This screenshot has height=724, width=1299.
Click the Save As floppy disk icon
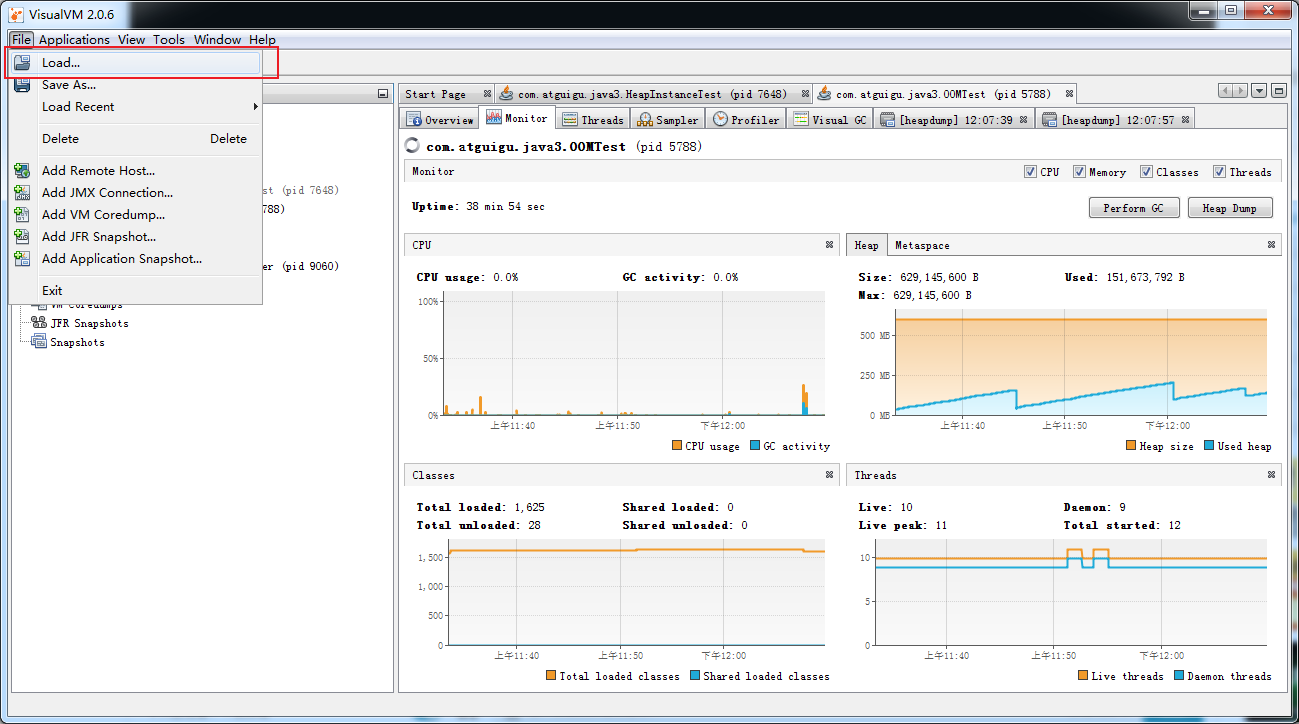22,85
